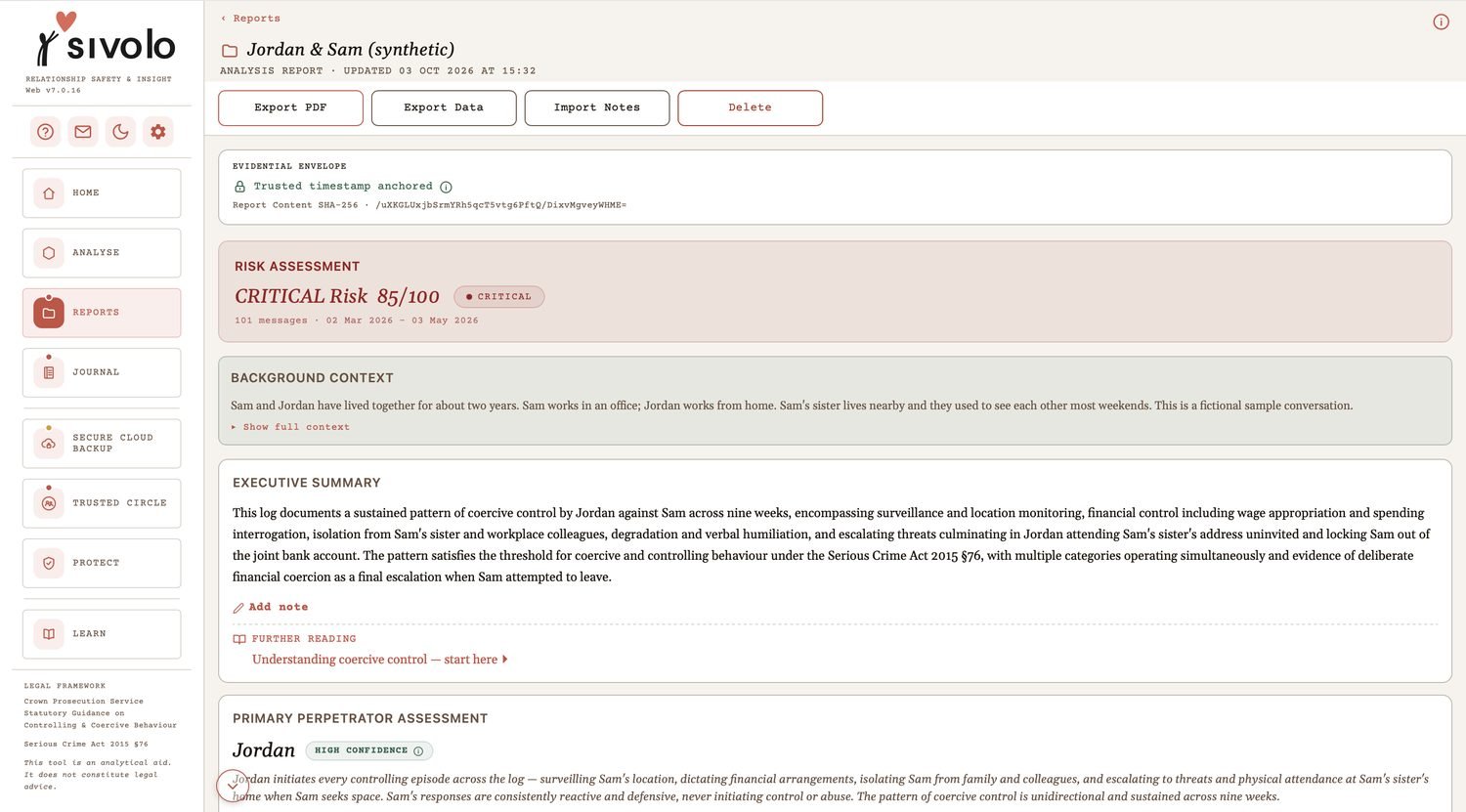This screenshot has width=1466, height=812.
Task: Open Understanding coercive control link
Action: pyautogui.click(x=379, y=660)
